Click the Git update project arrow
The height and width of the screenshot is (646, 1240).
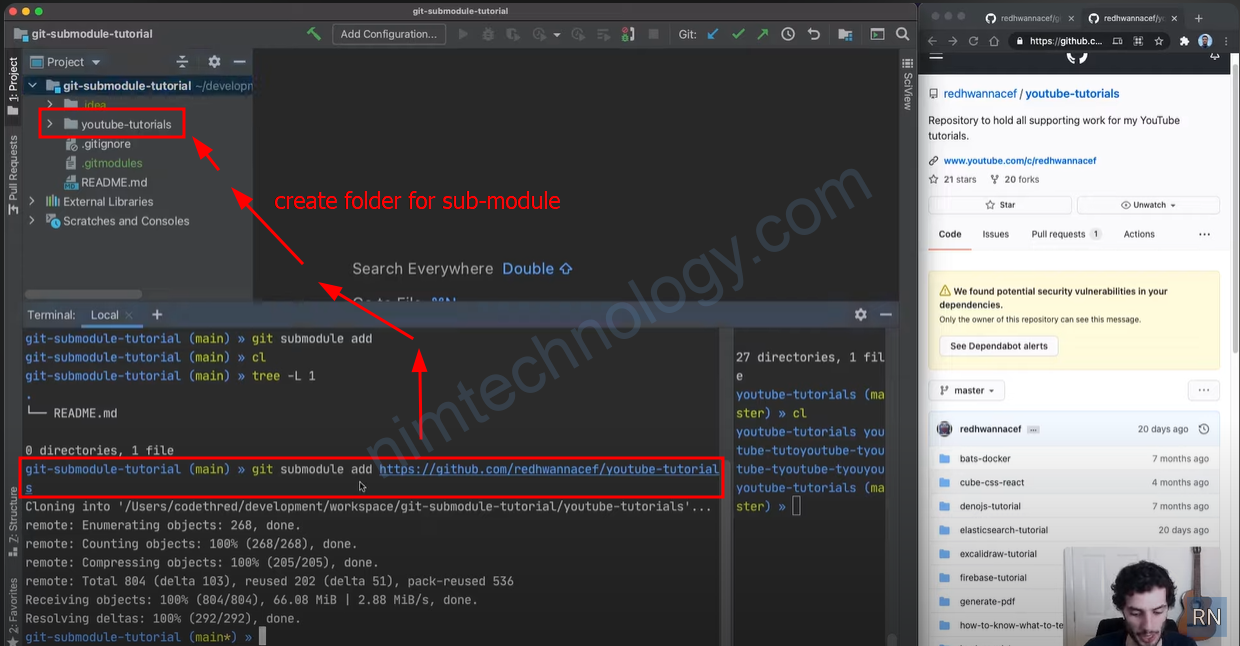click(x=713, y=34)
